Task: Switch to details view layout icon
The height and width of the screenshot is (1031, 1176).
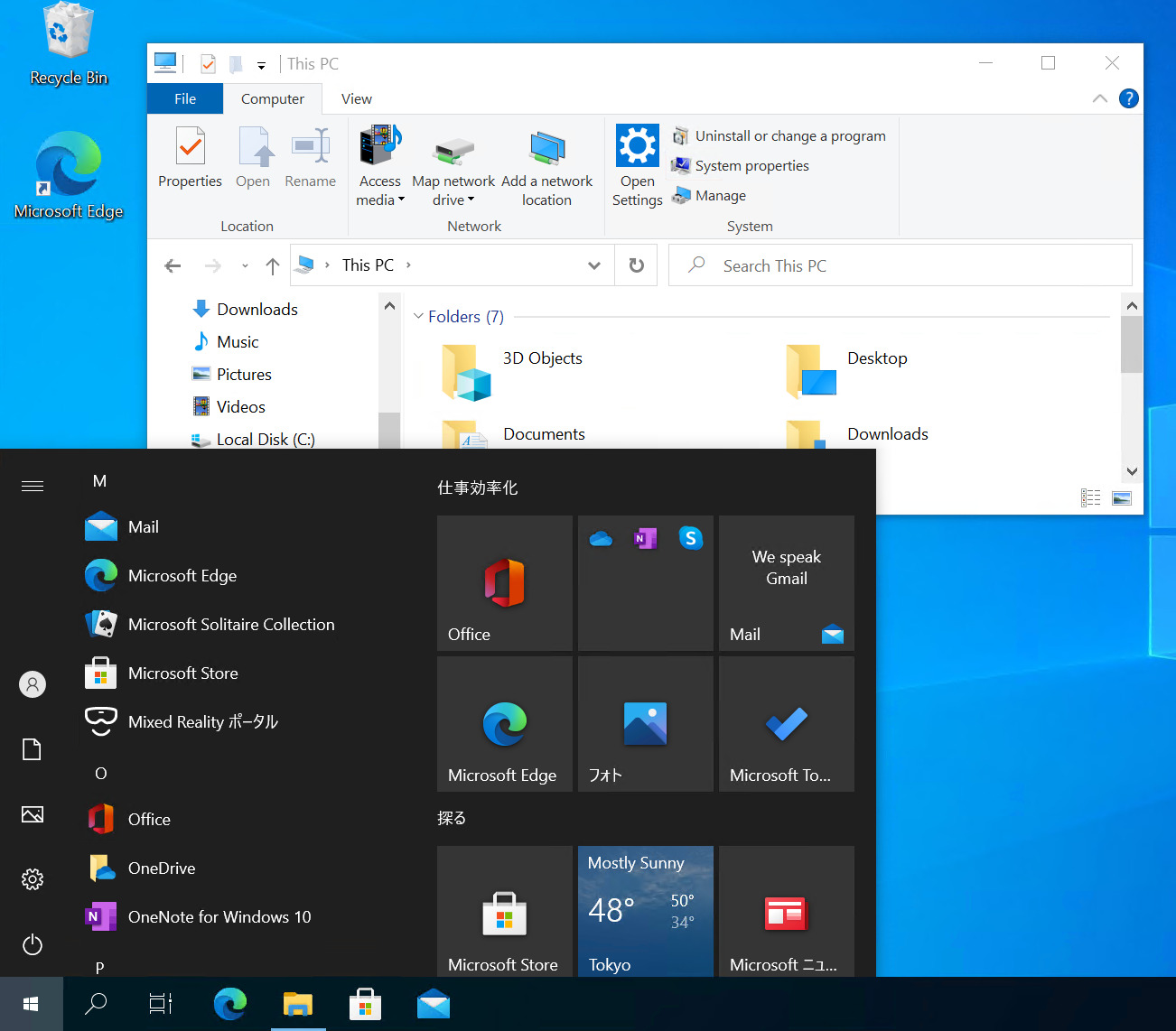Action: pos(1091,497)
